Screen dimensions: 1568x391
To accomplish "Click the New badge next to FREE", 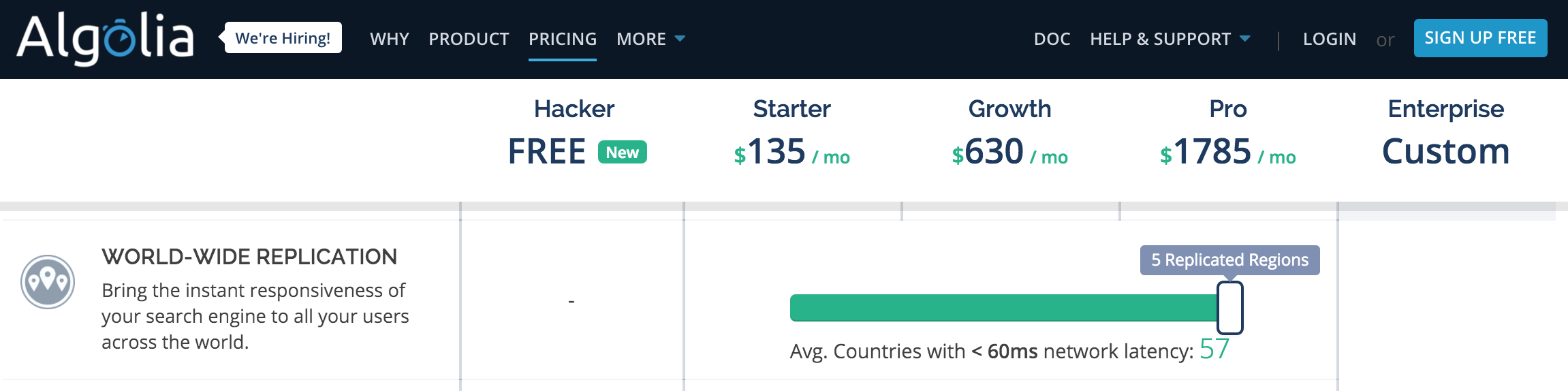I will click(x=622, y=152).
